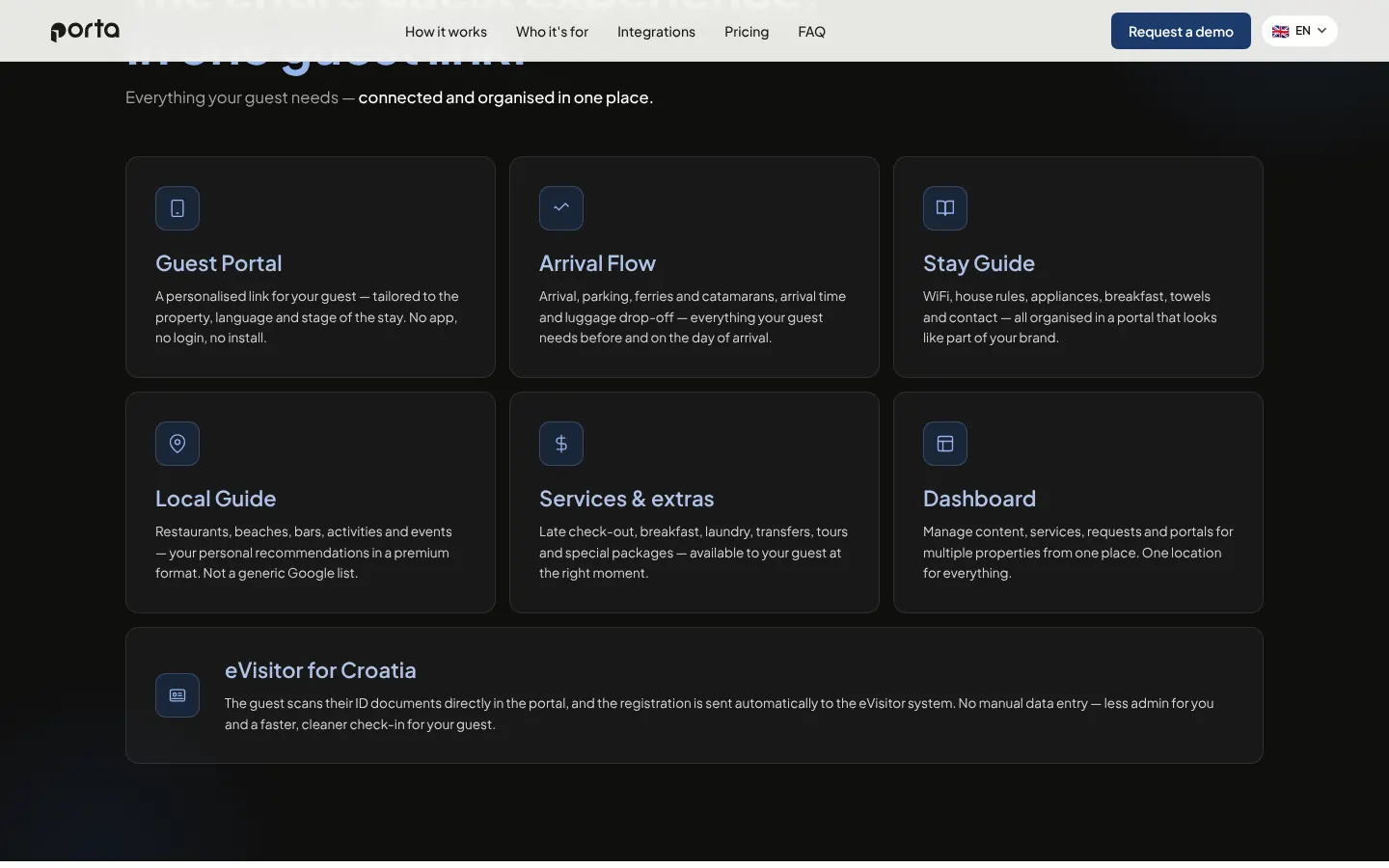Click the 'Everything your guest needs' subtitle

(x=390, y=97)
